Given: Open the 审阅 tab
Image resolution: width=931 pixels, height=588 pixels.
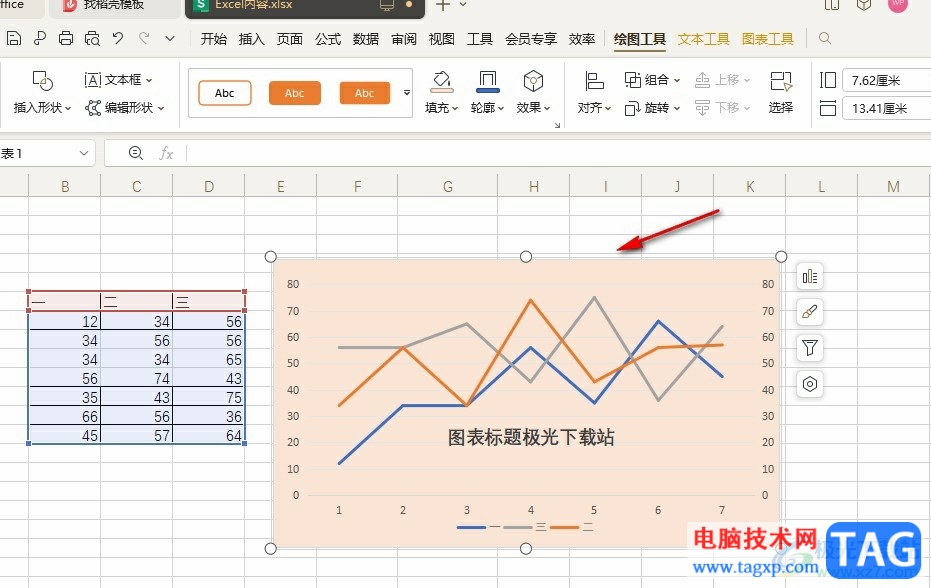Looking at the screenshot, I should point(404,39).
